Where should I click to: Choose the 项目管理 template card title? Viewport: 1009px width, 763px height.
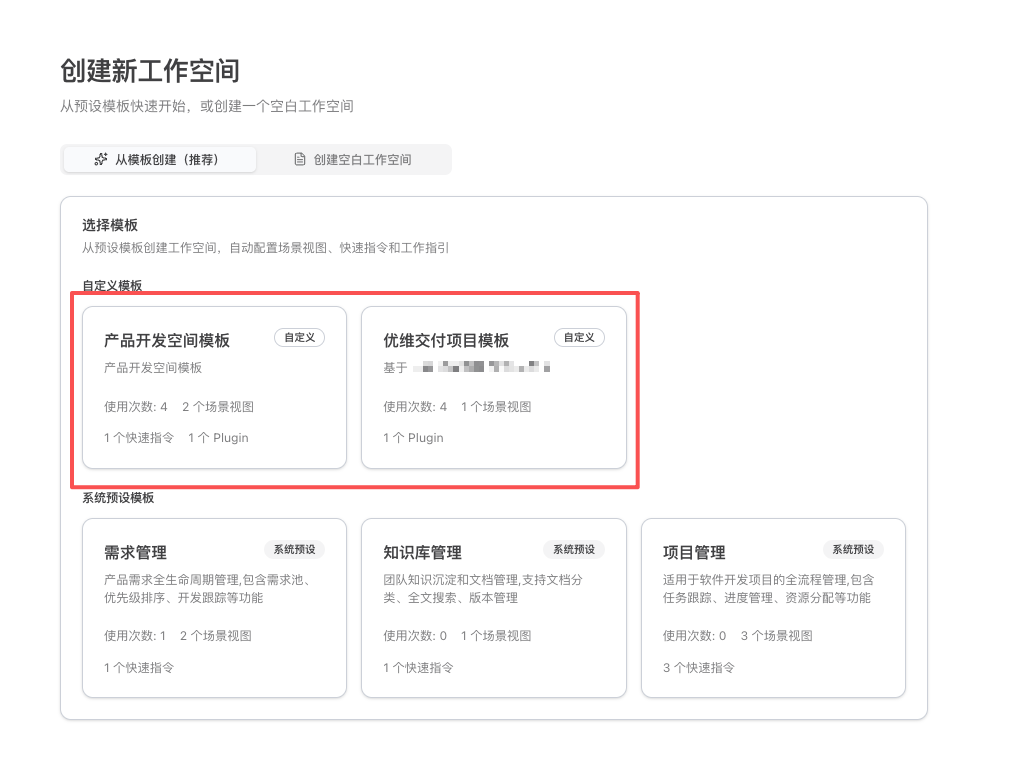coord(694,553)
